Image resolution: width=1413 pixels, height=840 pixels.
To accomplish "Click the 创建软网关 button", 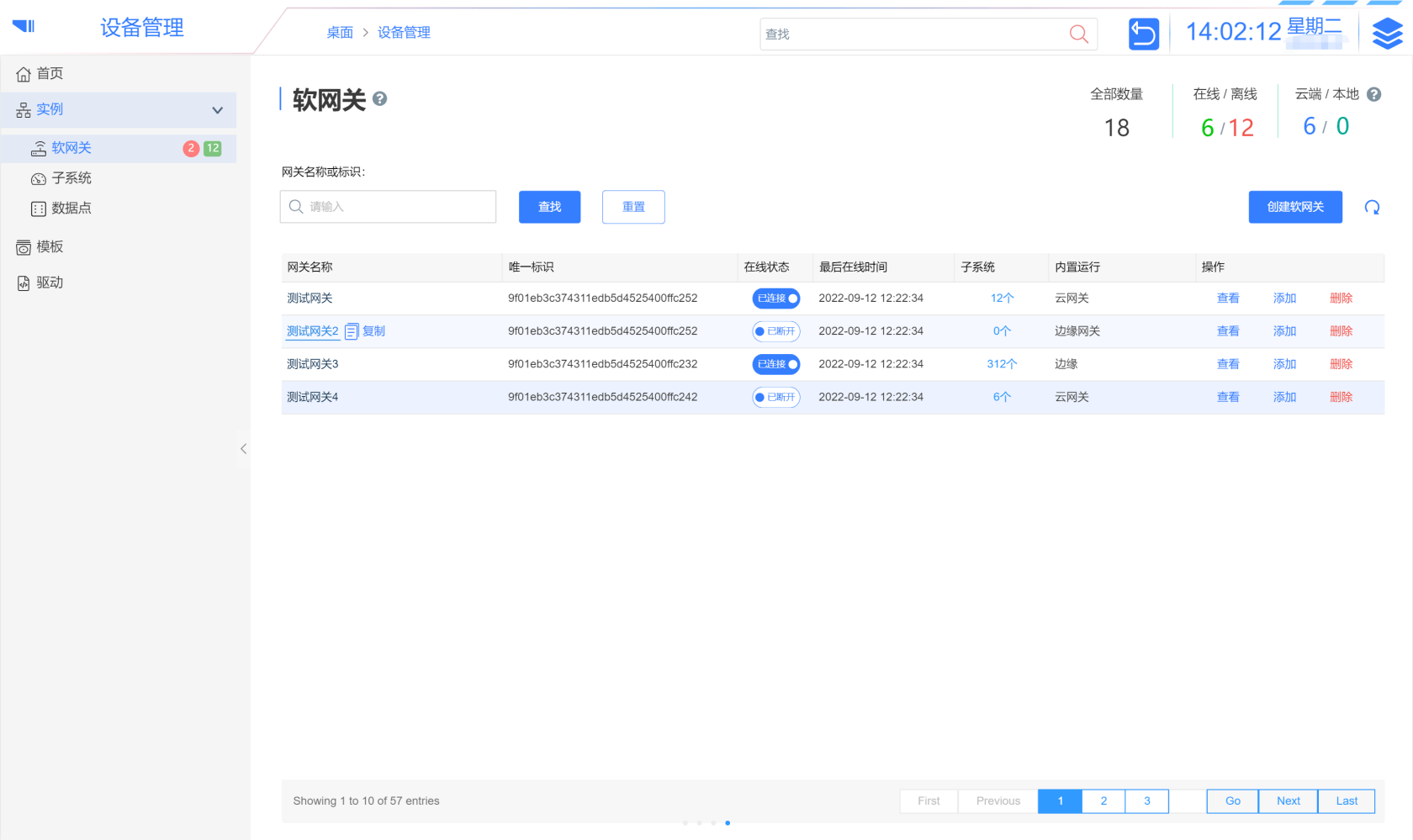I will click(1294, 207).
